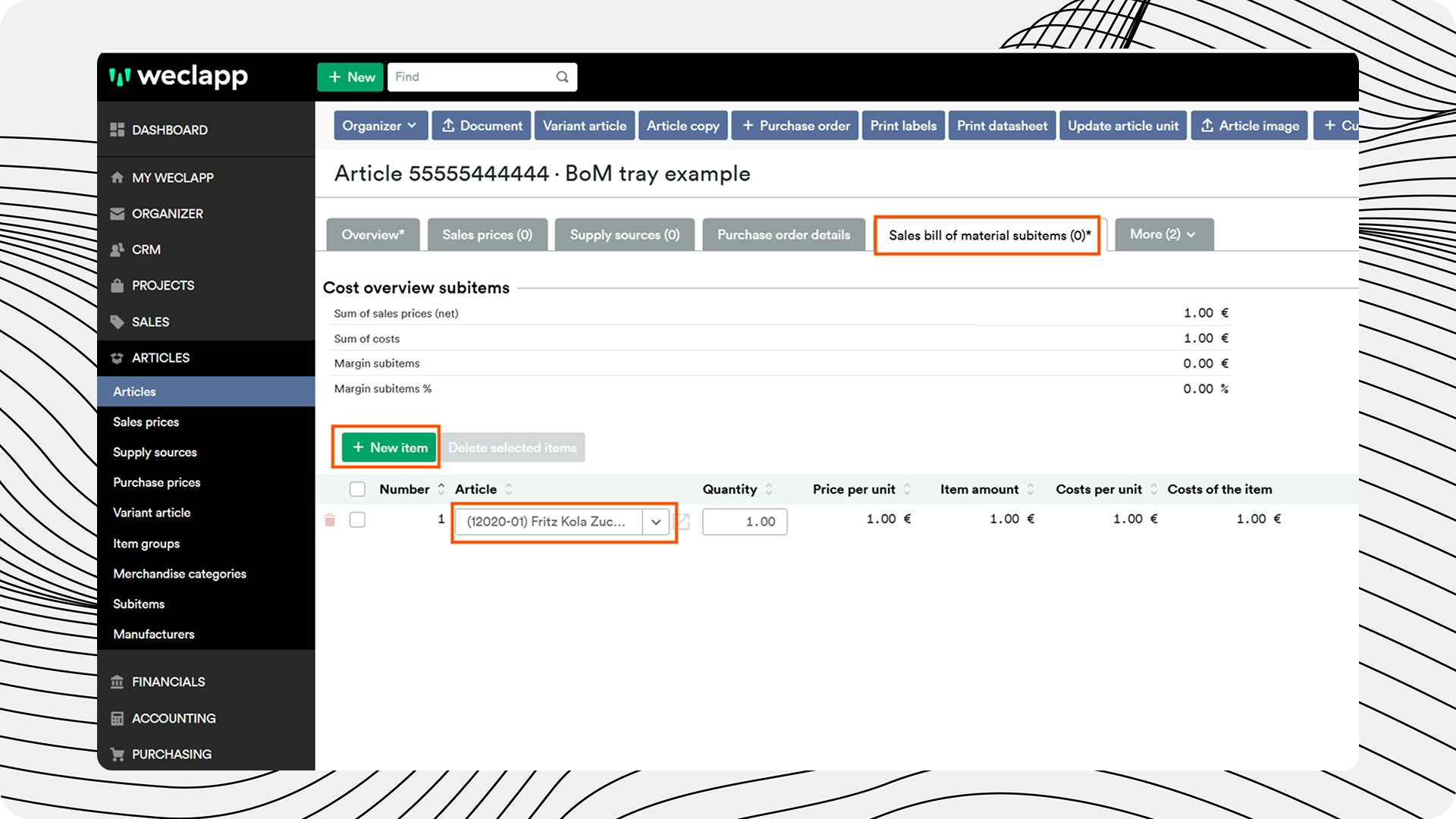
Task: Sort by Item amount column
Action: (1031, 489)
